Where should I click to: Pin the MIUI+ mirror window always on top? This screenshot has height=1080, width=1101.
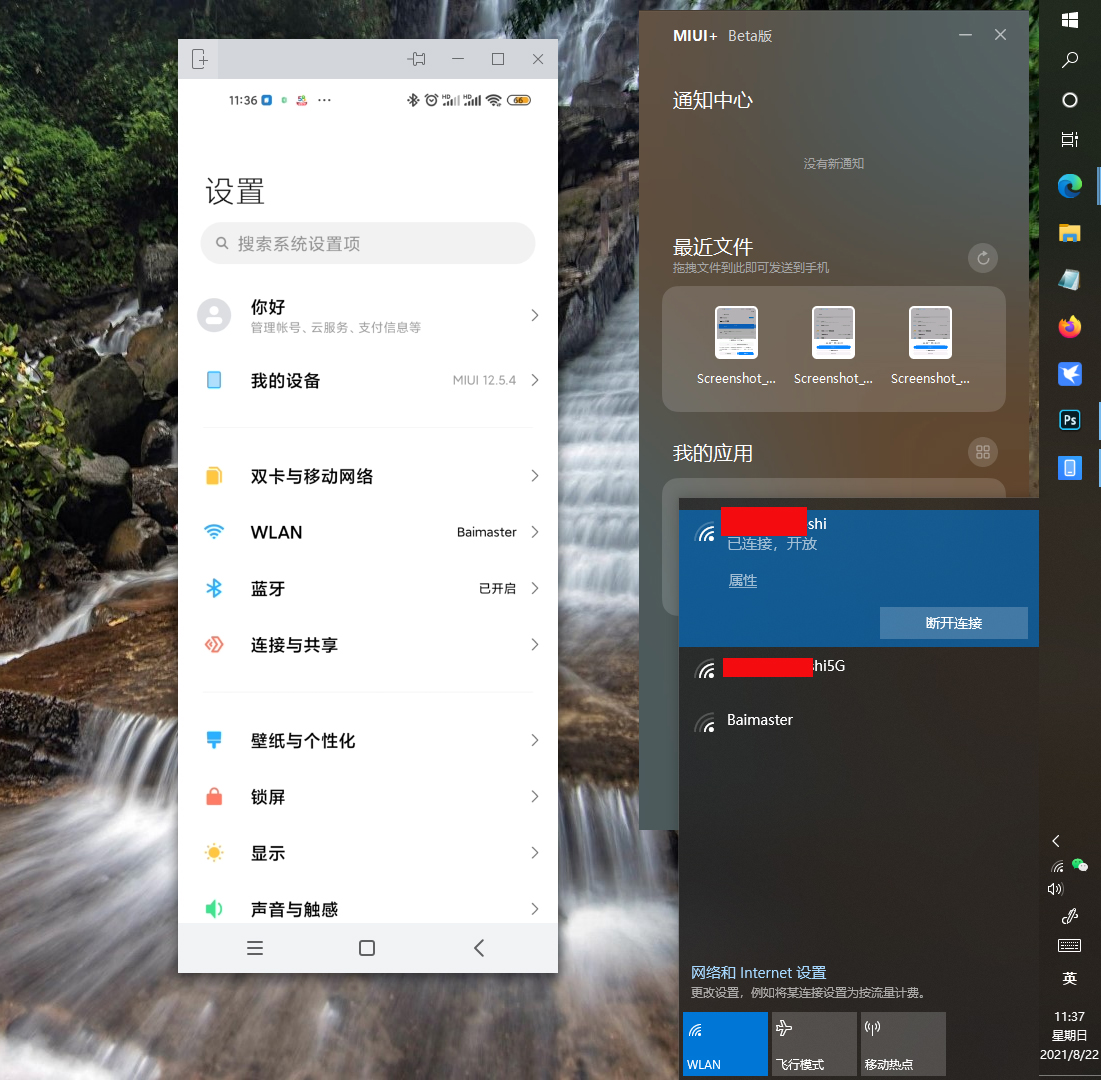coord(416,59)
